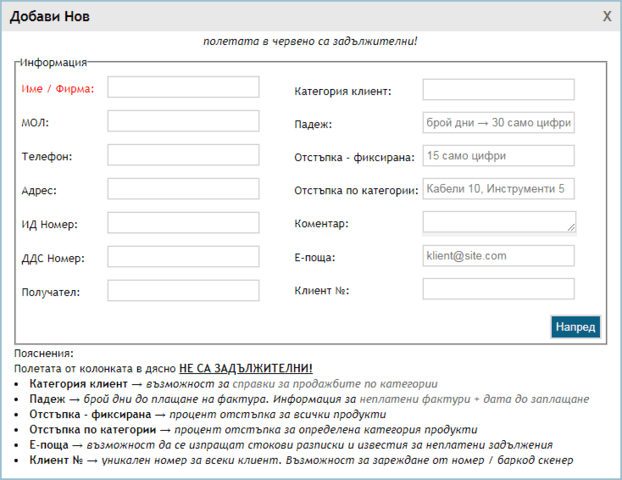The height and width of the screenshot is (480, 622).
Task: Click the red Име / Фирма label
Action: 57,89
